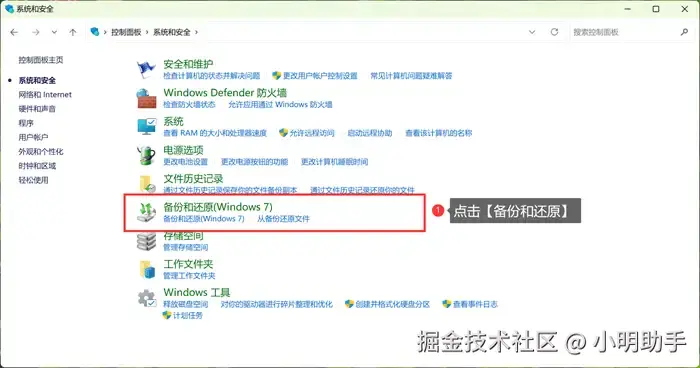
Task: Open the 系统 heading link
Action: 173,121
